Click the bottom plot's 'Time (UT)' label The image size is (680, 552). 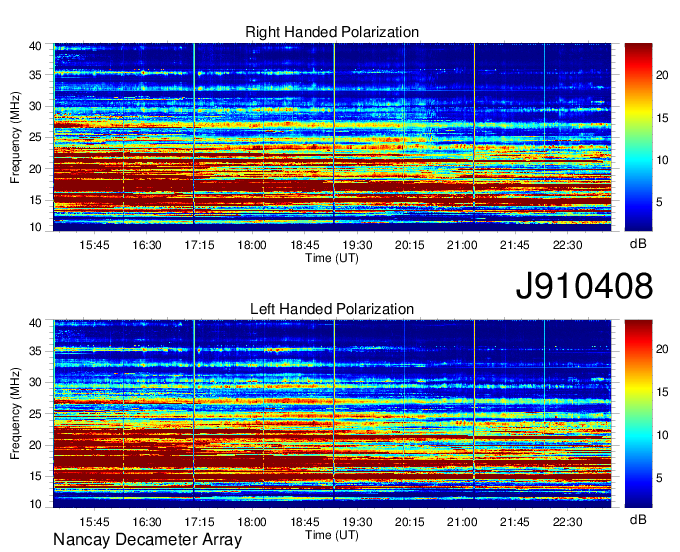pyautogui.click(x=332, y=535)
